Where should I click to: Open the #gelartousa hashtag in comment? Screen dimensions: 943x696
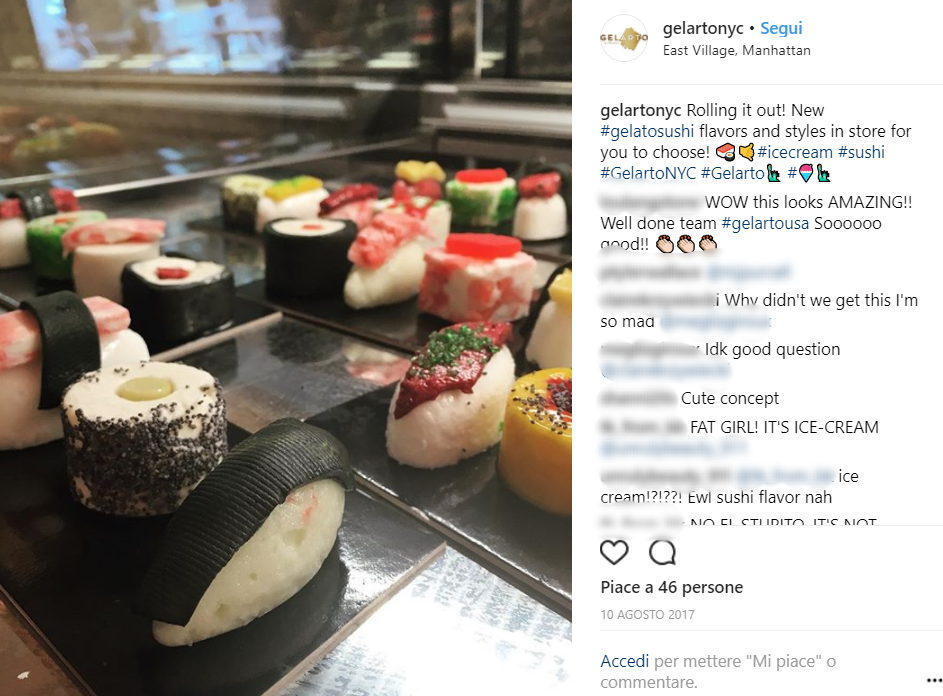pos(764,223)
